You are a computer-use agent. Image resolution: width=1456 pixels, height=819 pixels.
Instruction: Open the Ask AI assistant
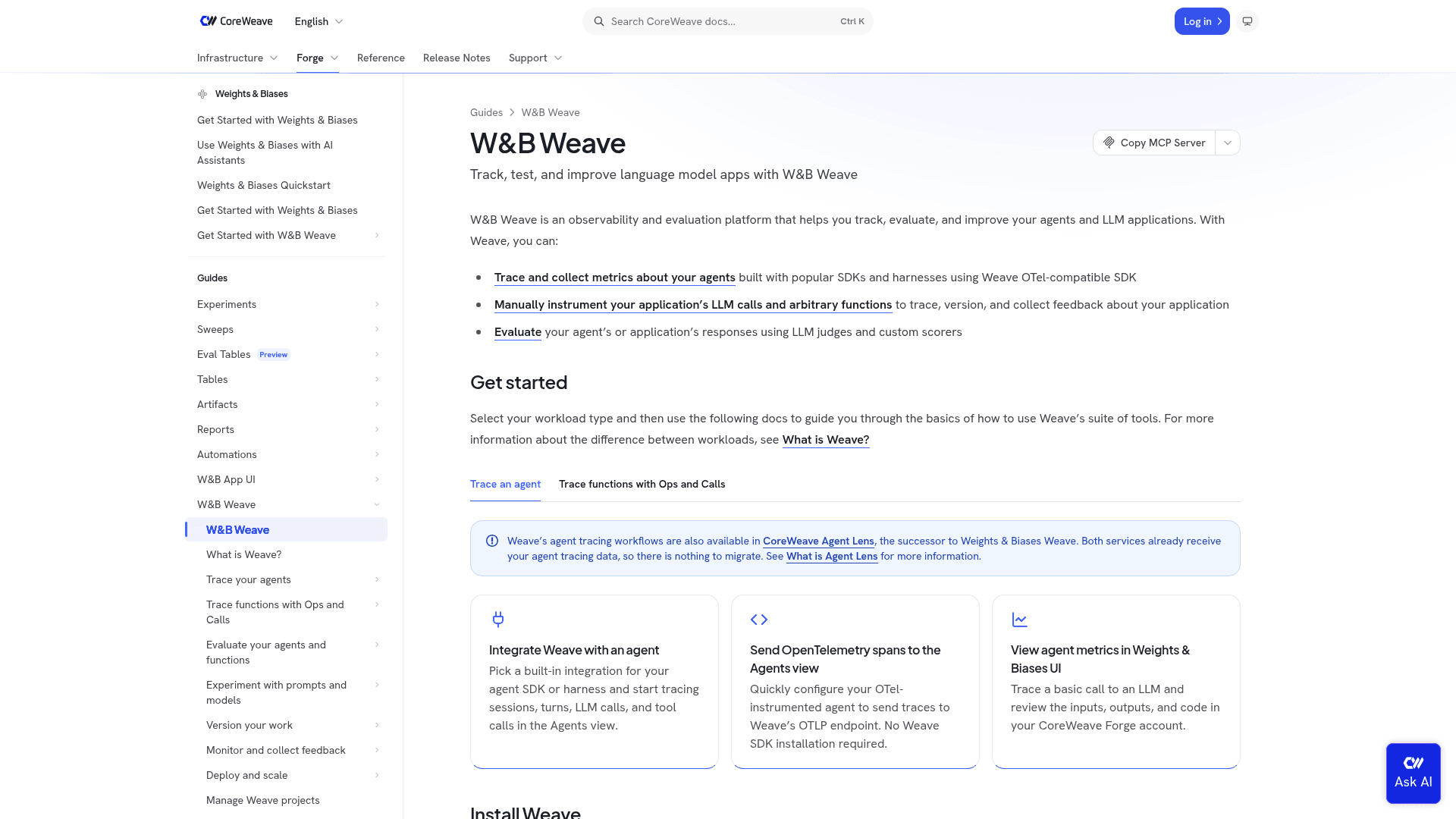tap(1414, 773)
